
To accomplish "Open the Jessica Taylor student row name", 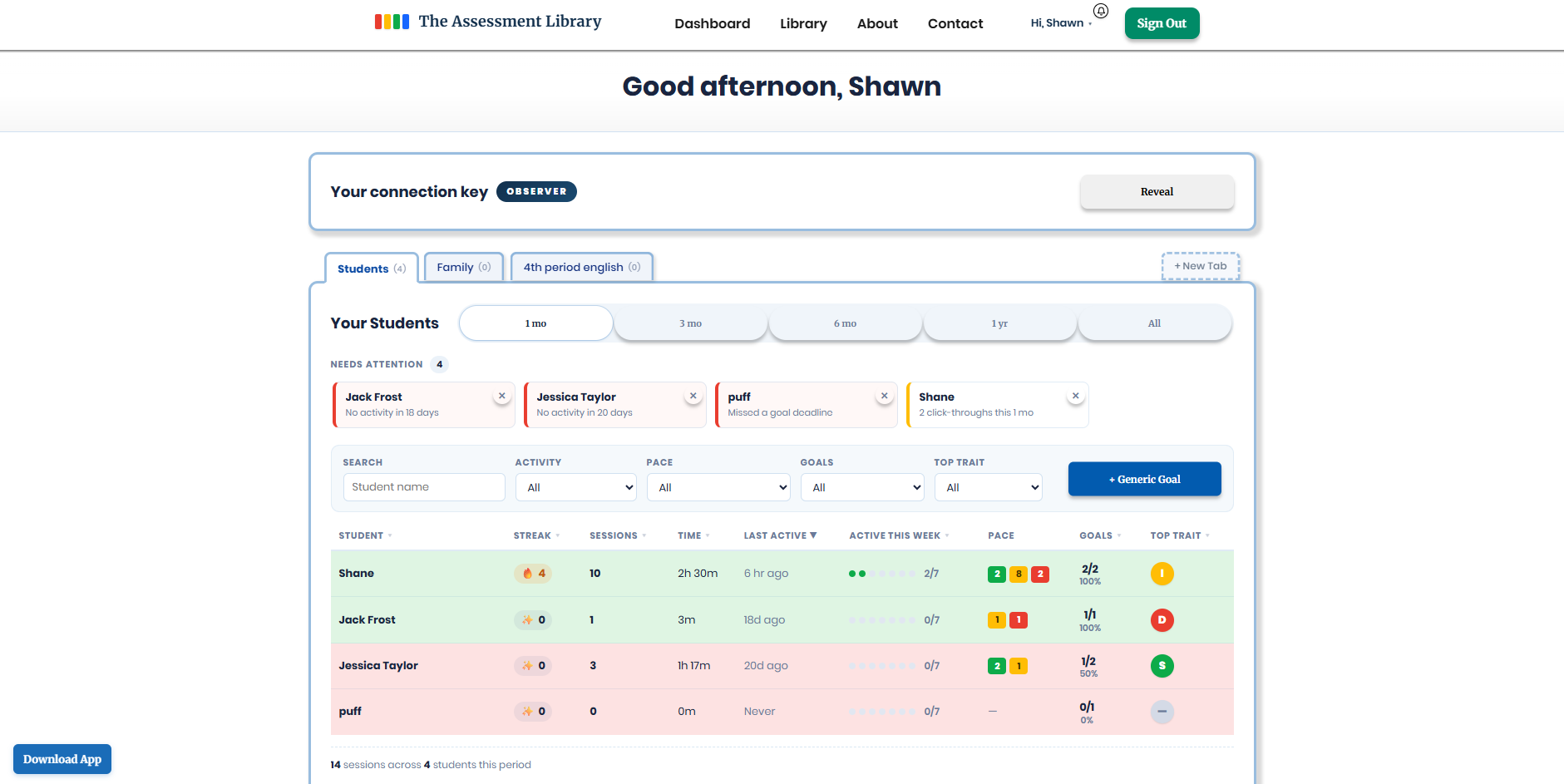I will pyautogui.click(x=378, y=666).
